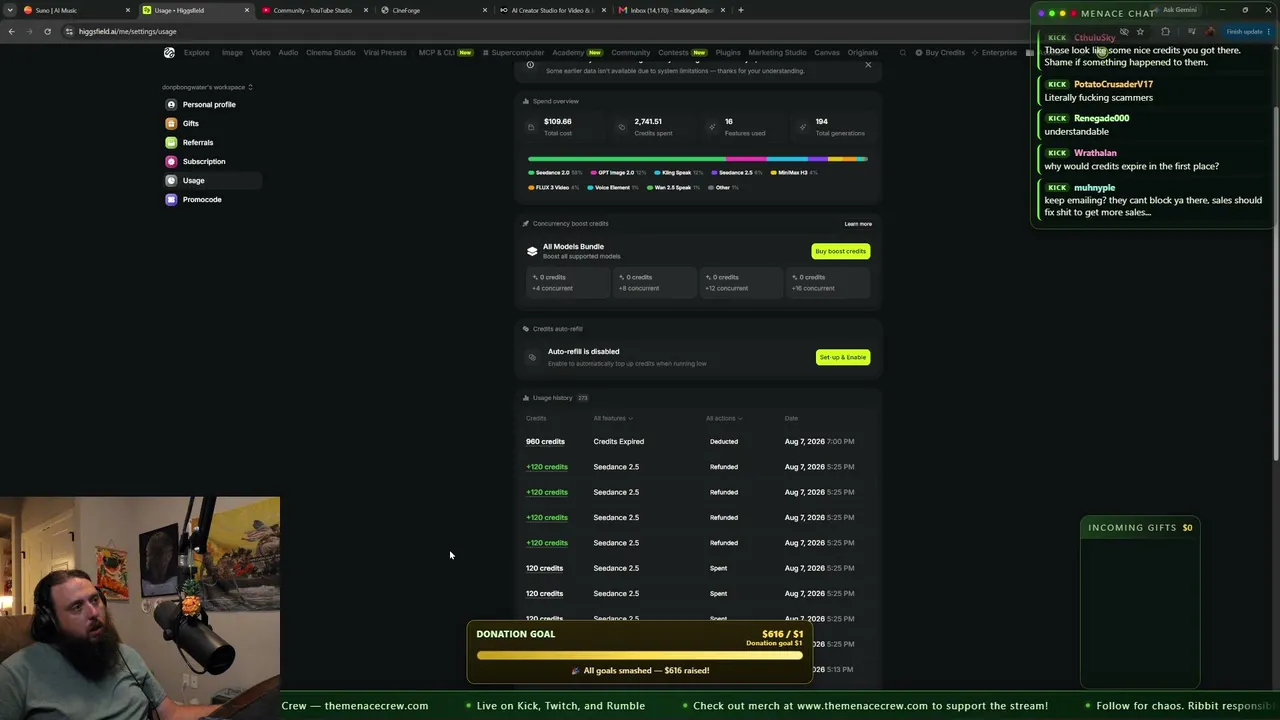Click the auto-refill coins icon

pos(532,357)
